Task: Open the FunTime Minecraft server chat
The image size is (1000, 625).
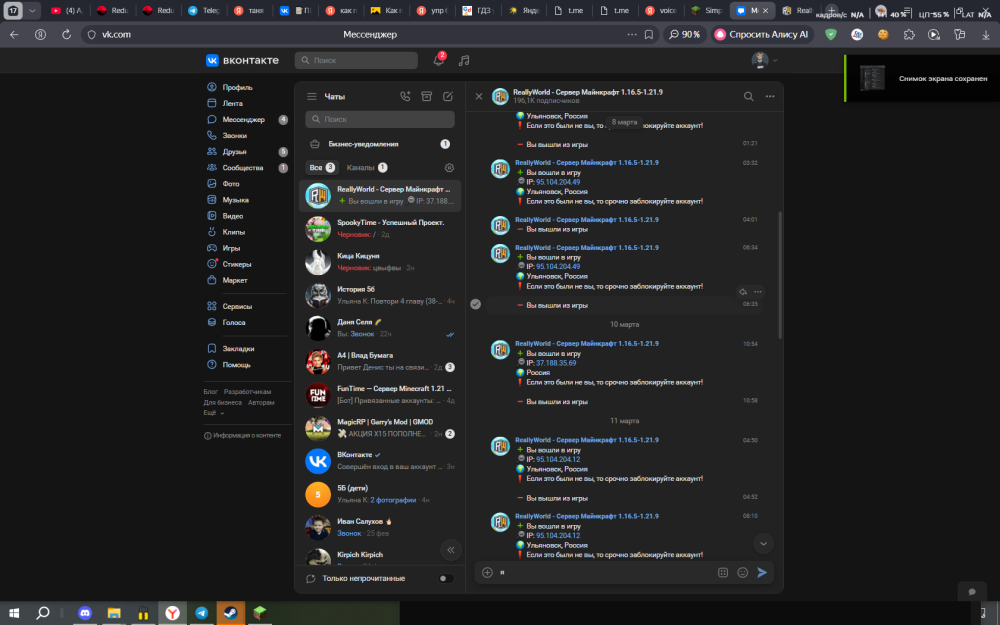Action: pos(379,394)
